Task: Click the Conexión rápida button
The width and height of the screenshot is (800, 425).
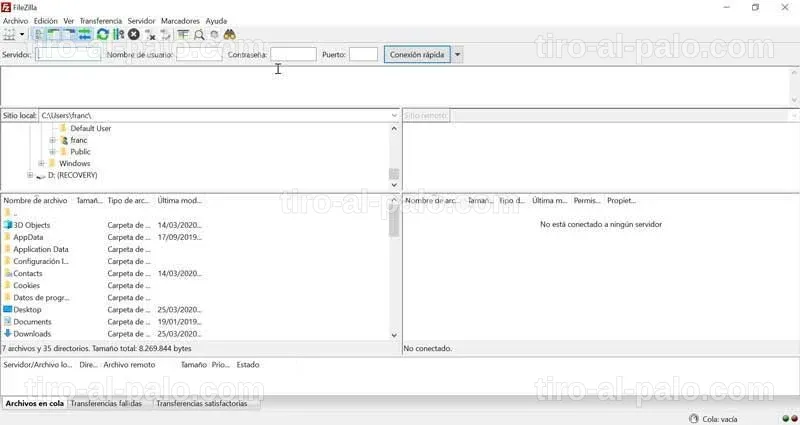Action: (417, 55)
